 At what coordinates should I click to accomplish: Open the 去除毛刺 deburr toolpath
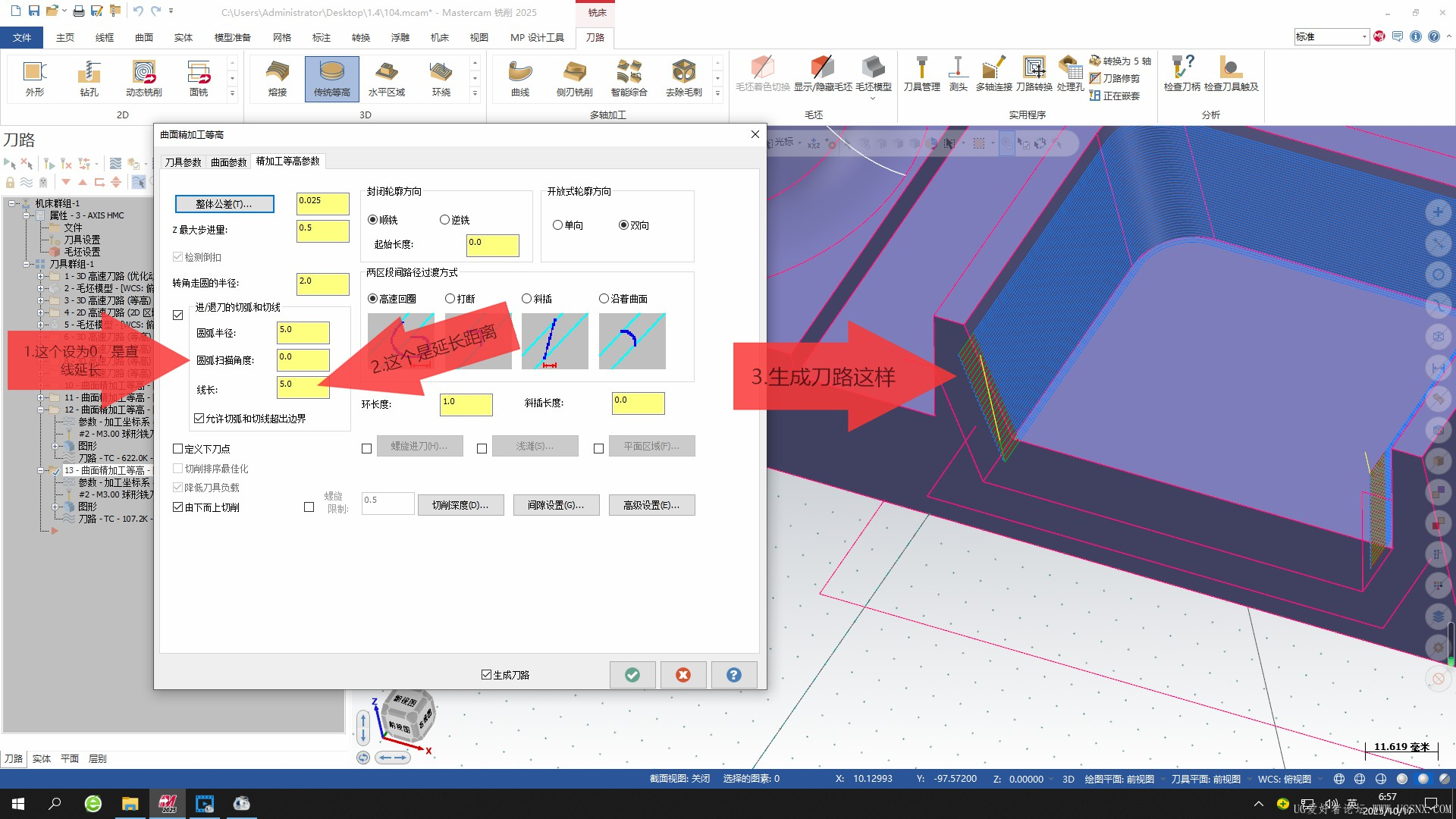tap(683, 79)
